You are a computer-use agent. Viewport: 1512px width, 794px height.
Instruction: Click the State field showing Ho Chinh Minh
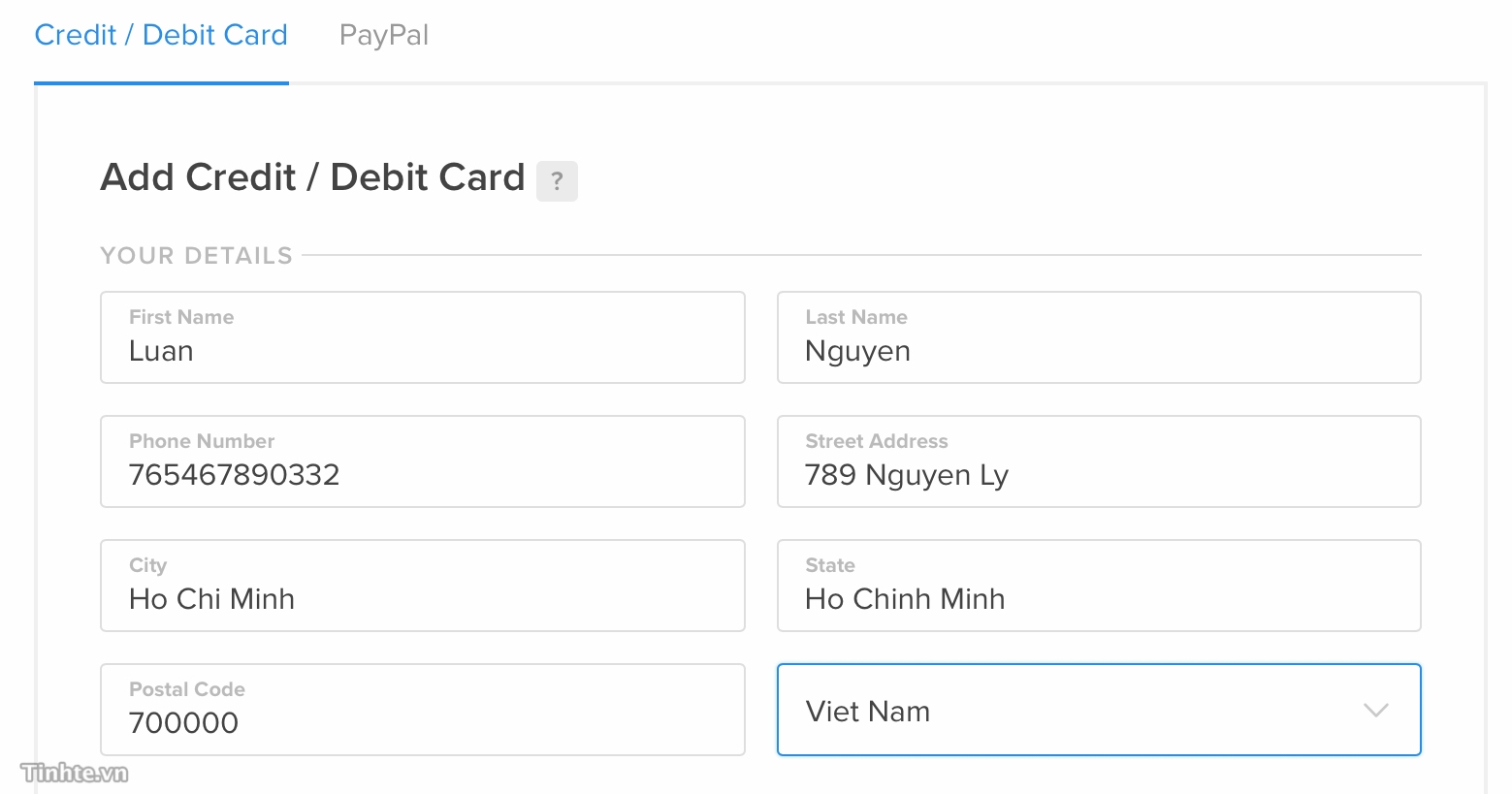coord(1098,586)
